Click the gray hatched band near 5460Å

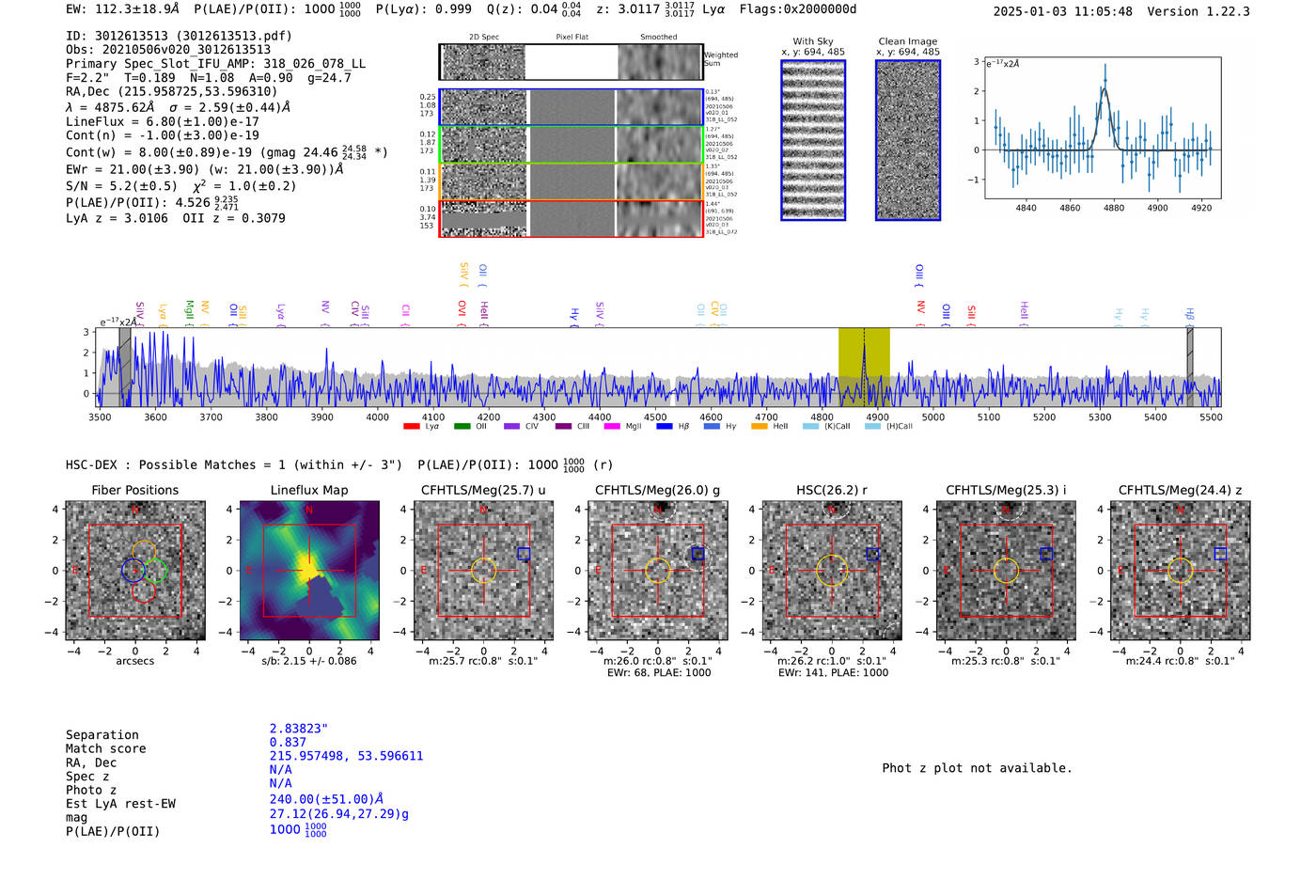[1189, 368]
